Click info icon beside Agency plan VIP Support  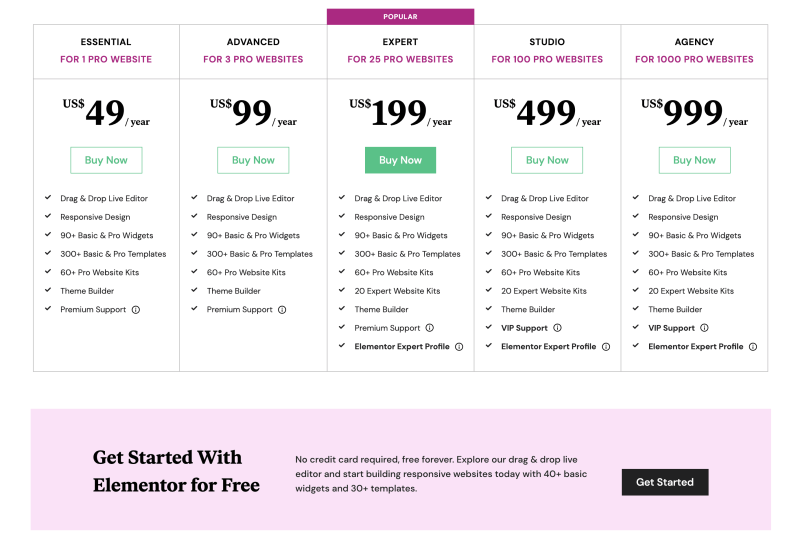(704, 328)
